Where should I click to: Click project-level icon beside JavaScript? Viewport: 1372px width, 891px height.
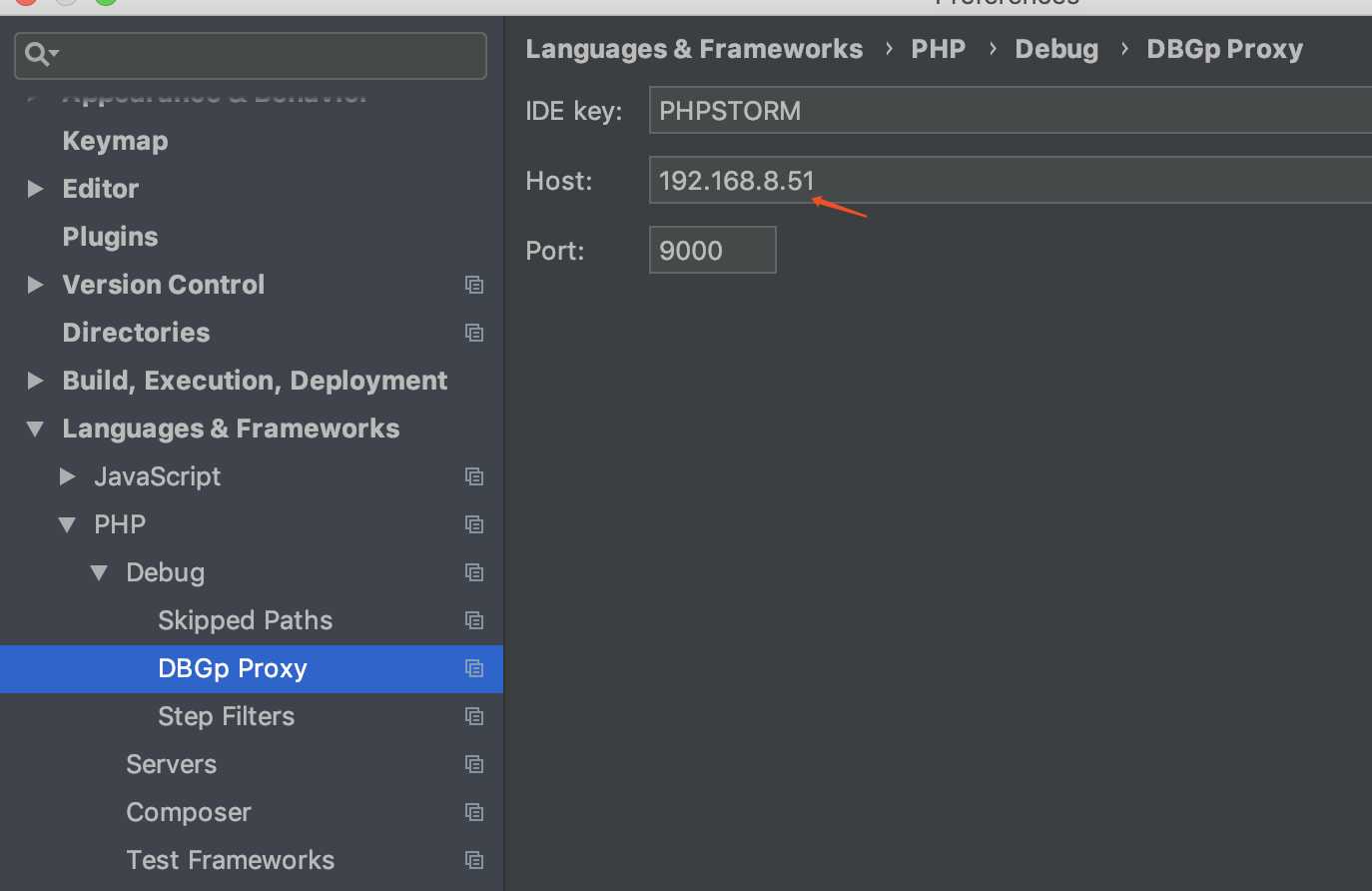(474, 476)
